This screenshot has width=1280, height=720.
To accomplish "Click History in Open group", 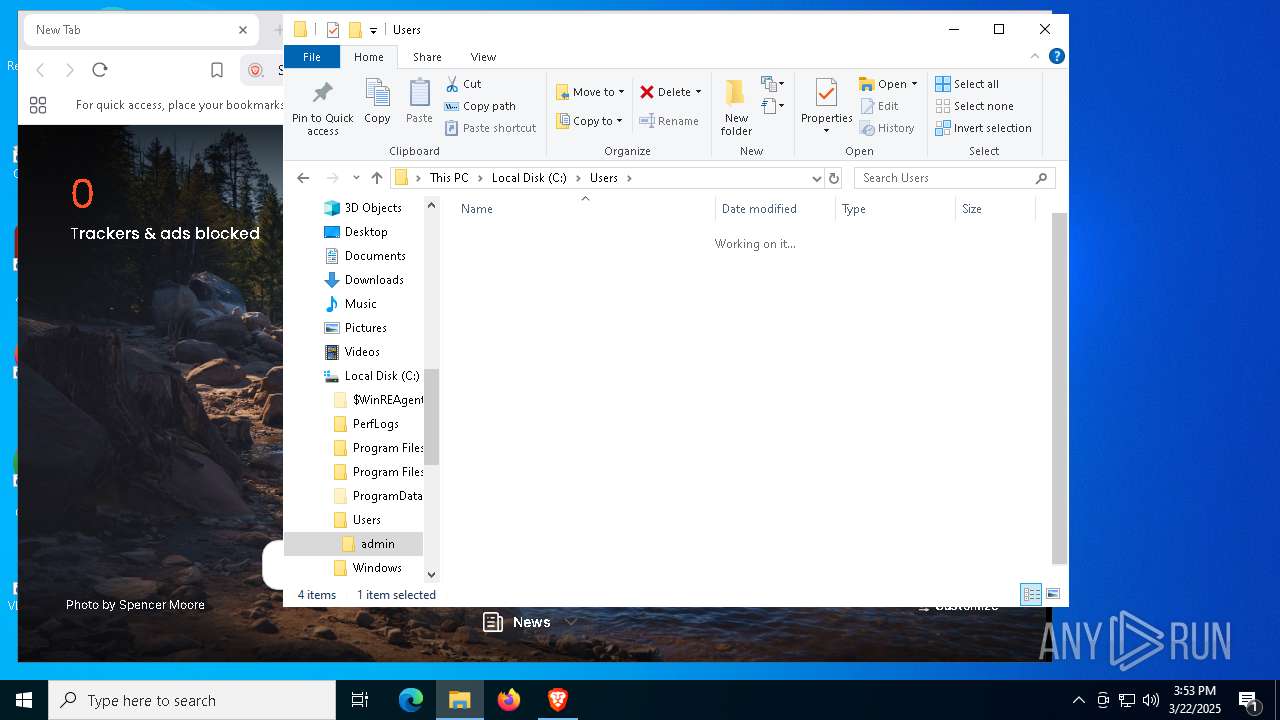I will click(x=887, y=128).
